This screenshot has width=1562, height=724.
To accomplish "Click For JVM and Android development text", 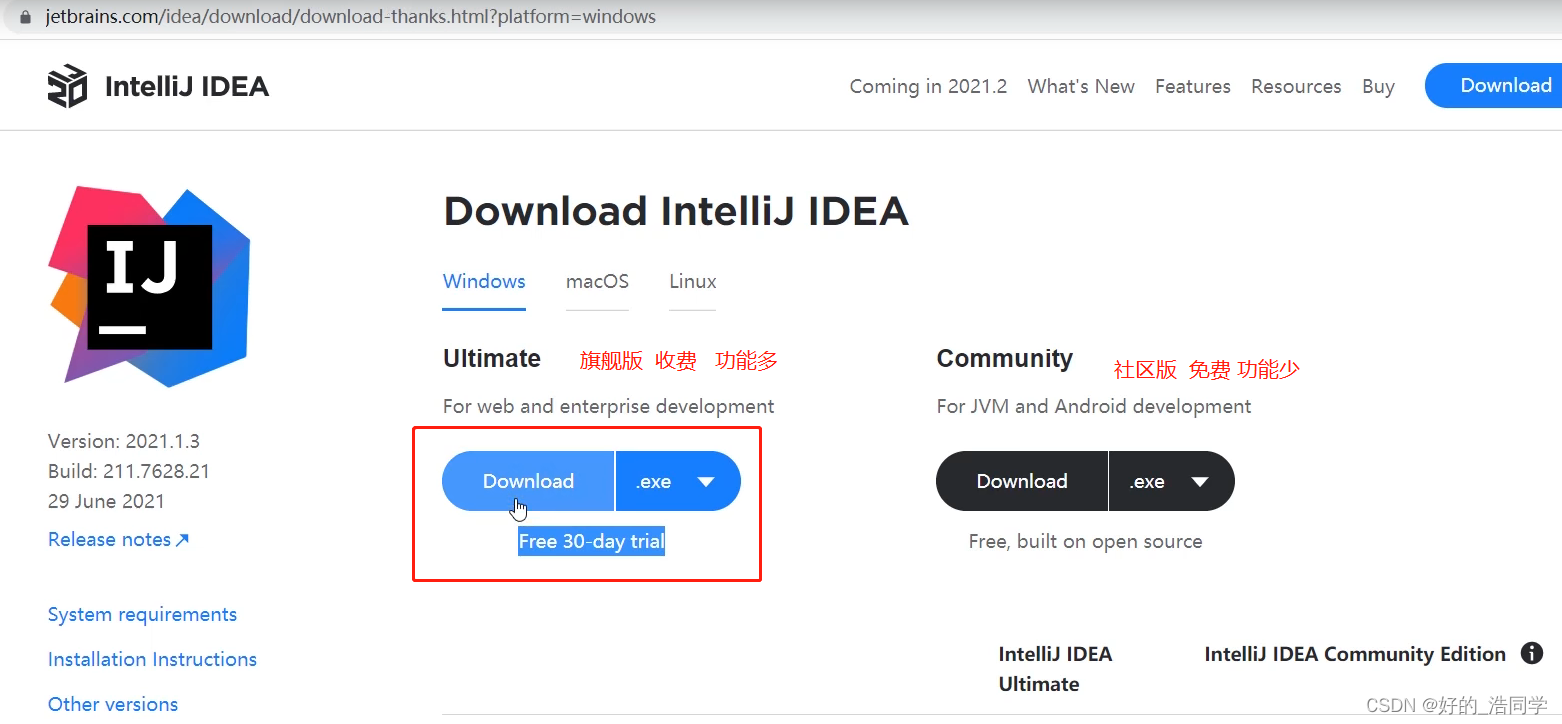I will point(1094,406).
